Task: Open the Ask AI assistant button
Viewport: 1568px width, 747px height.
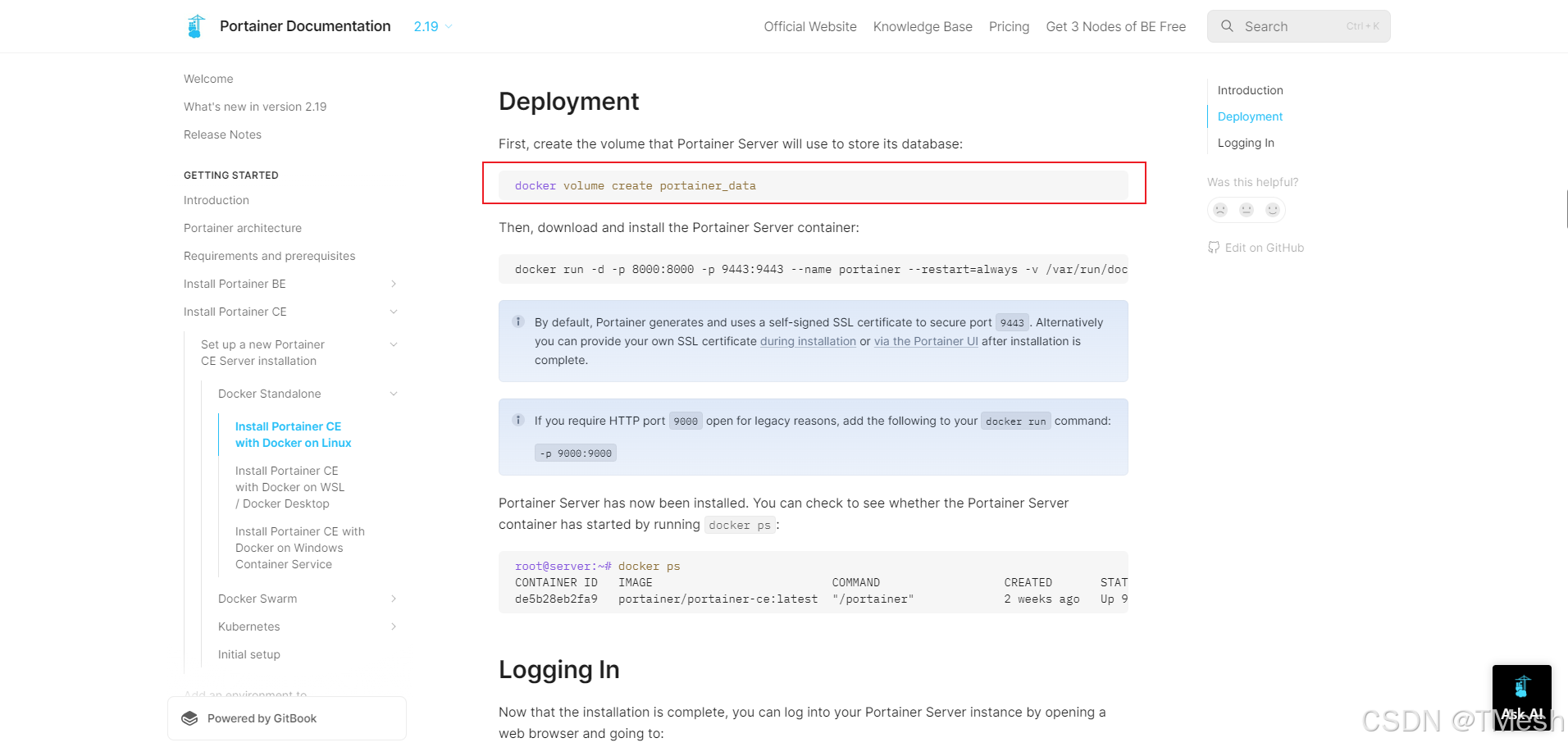Action: [x=1522, y=697]
